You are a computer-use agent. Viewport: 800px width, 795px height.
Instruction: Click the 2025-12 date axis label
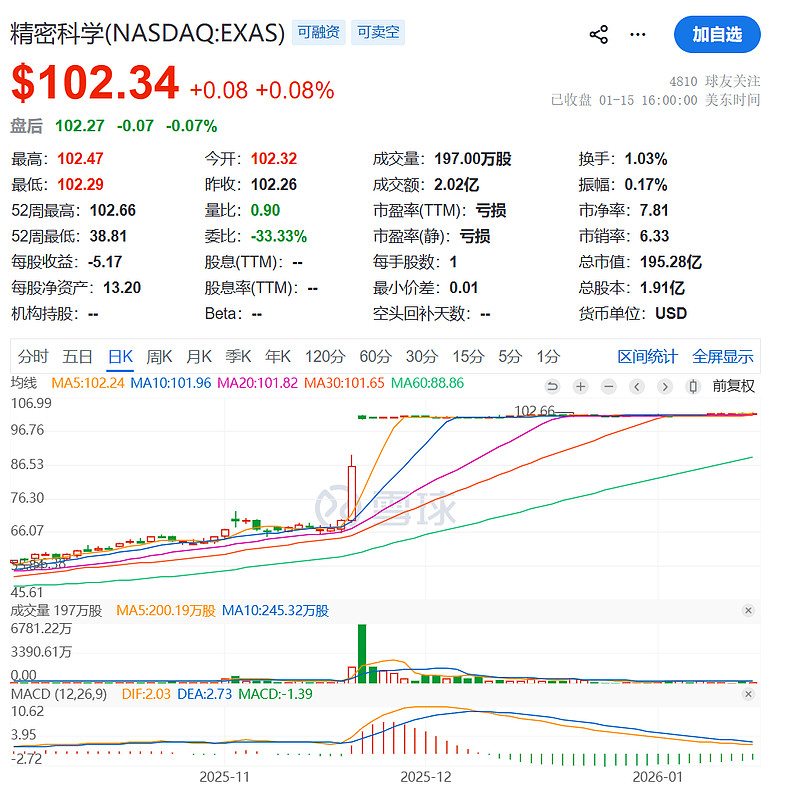tap(426, 777)
